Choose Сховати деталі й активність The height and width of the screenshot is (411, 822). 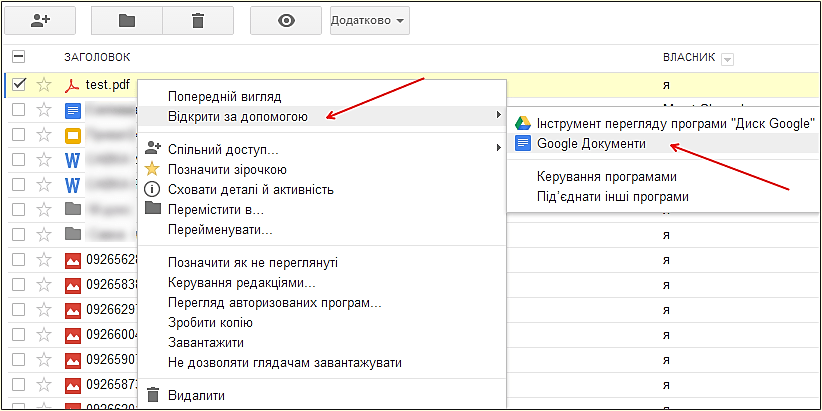pyautogui.click(x=321, y=190)
